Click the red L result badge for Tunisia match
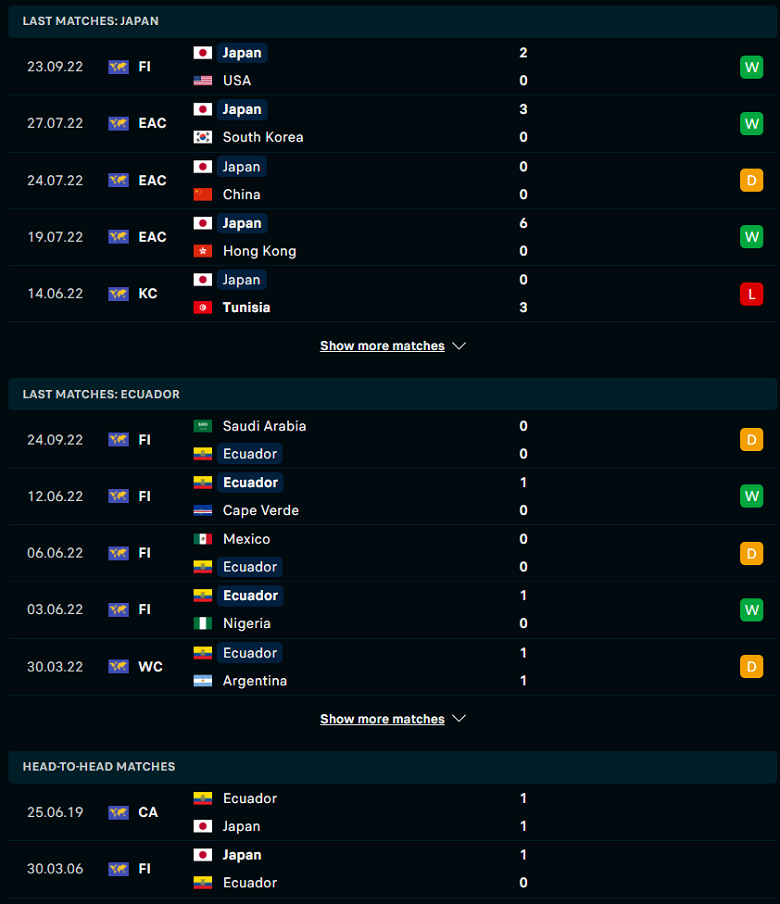Image resolution: width=780 pixels, height=904 pixels. 751,294
